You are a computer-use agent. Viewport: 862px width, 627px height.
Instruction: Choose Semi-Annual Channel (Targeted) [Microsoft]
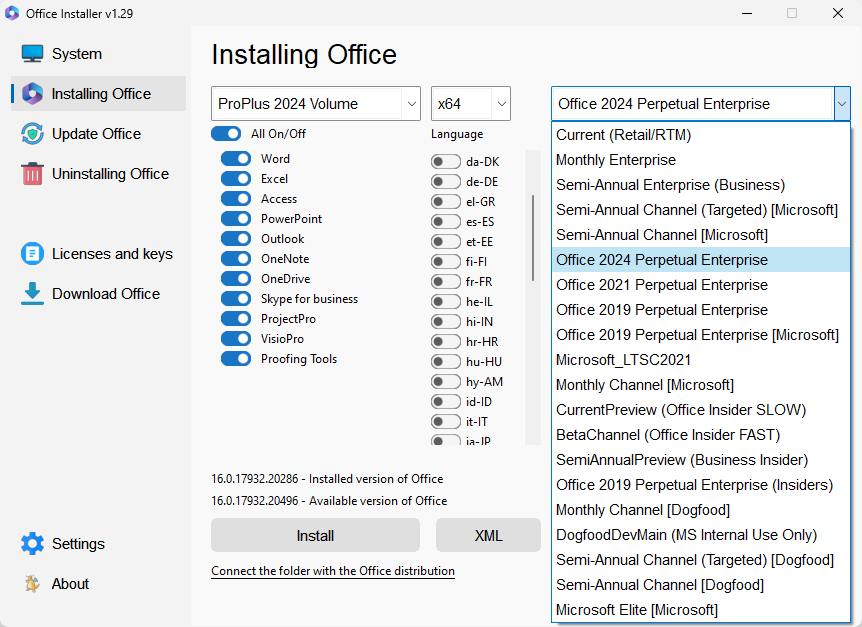tap(700, 210)
